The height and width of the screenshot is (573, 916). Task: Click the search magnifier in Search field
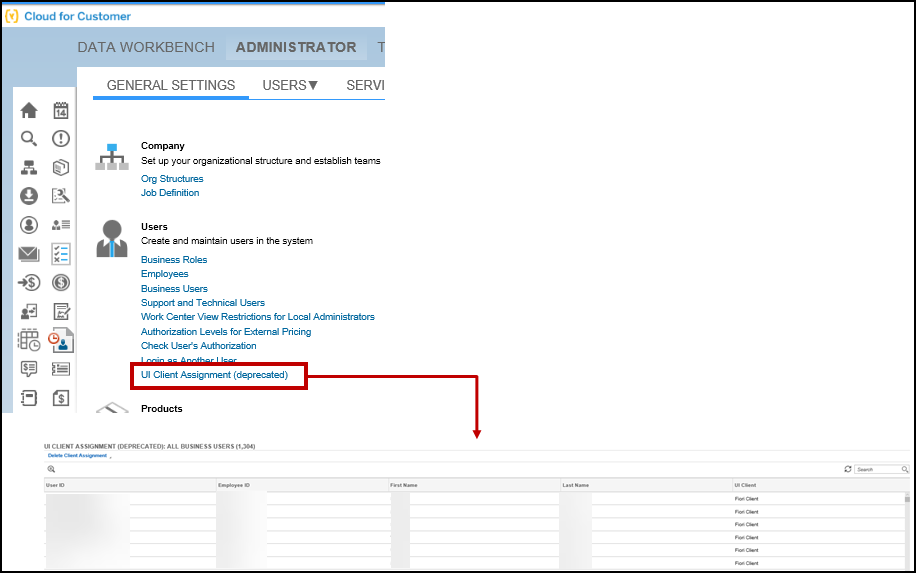[904, 470]
